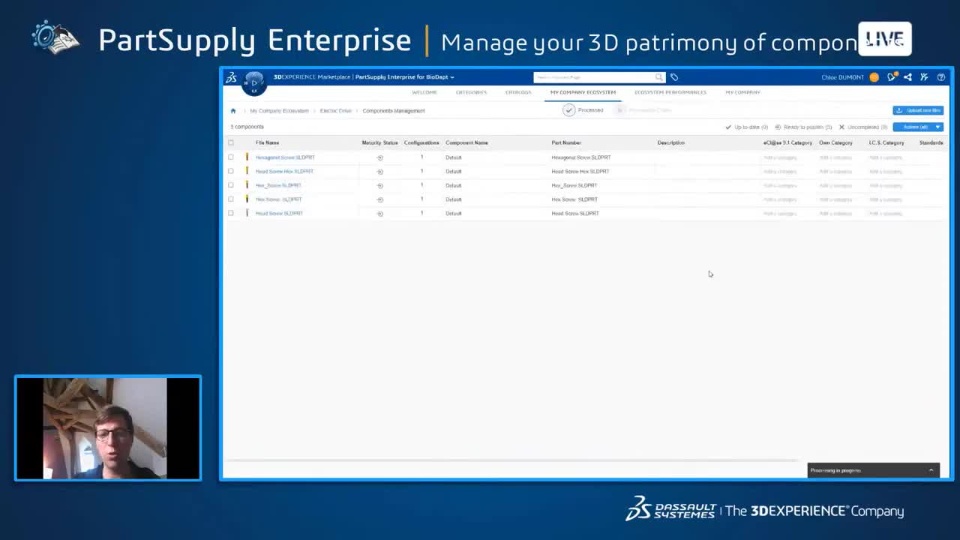Image resolution: width=960 pixels, height=540 pixels.
Task: Check the box for Hexagonal Screw.SLDPRT
Action: (231, 157)
